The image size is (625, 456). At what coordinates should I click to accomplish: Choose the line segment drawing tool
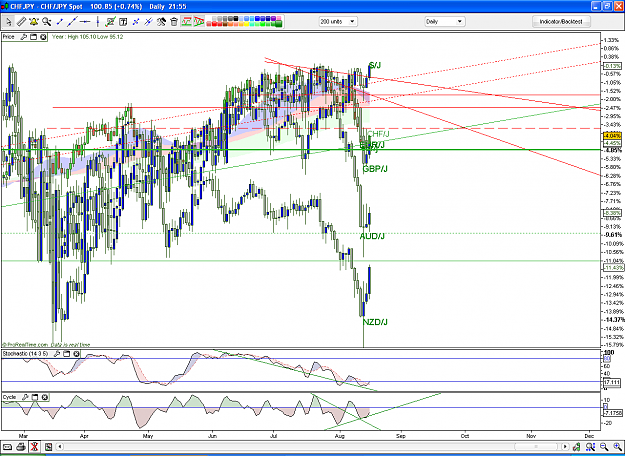[x=59, y=22]
